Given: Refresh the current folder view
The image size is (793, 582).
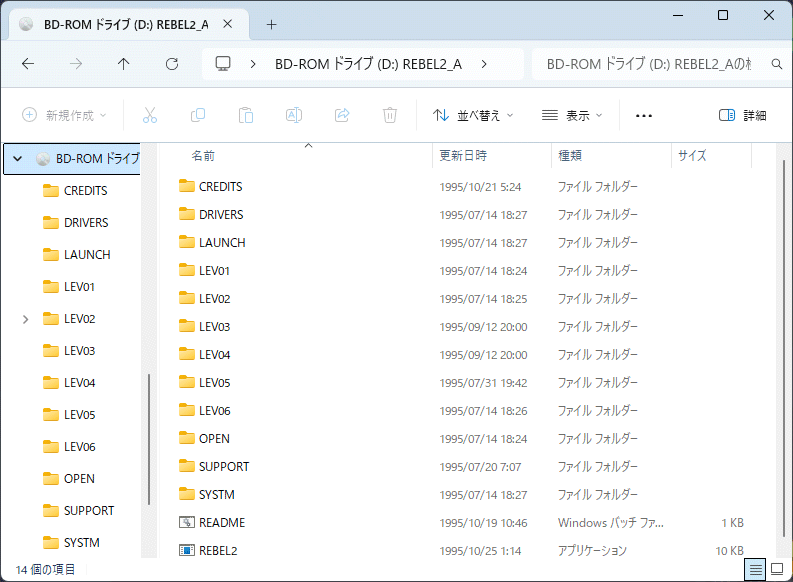Looking at the screenshot, I should (172, 64).
